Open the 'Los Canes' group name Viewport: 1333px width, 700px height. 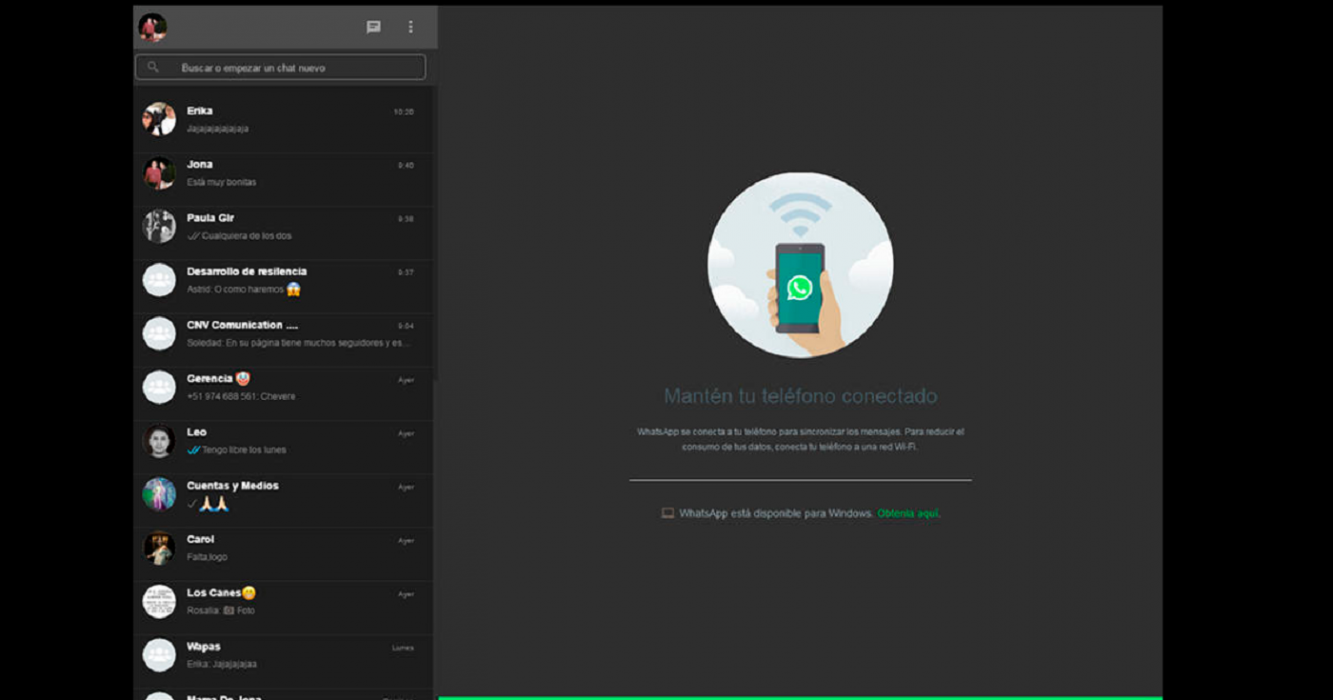pyautogui.click(x=214, y=593)
